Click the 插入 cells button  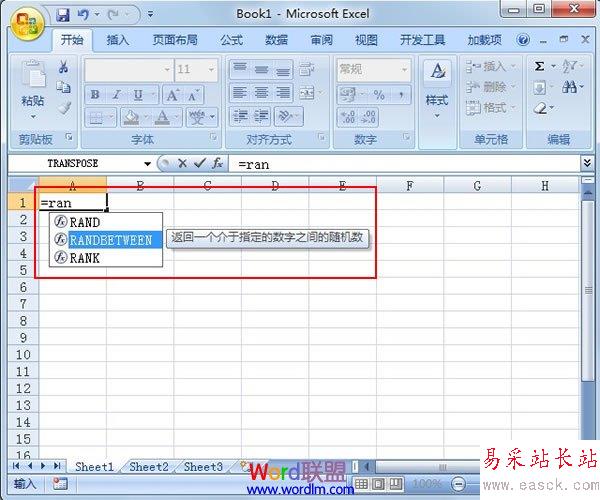[x=491, y=67]
